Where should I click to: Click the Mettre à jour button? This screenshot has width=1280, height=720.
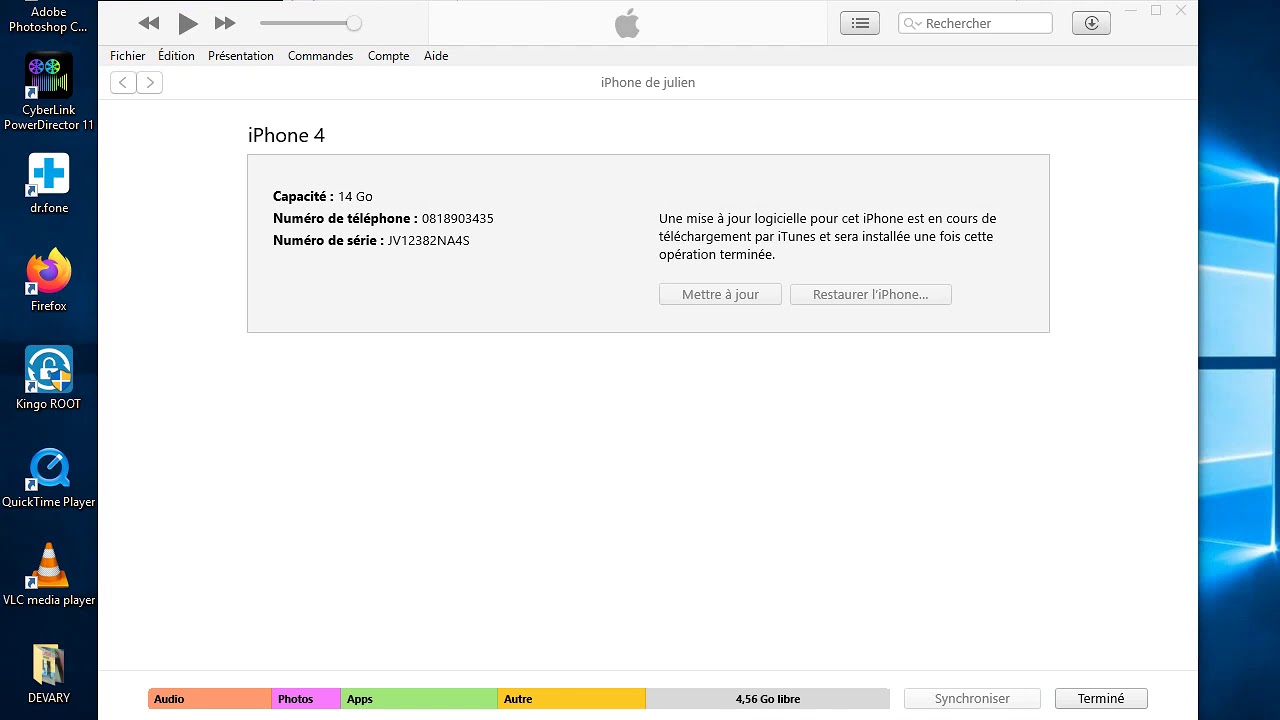point(720,295)
